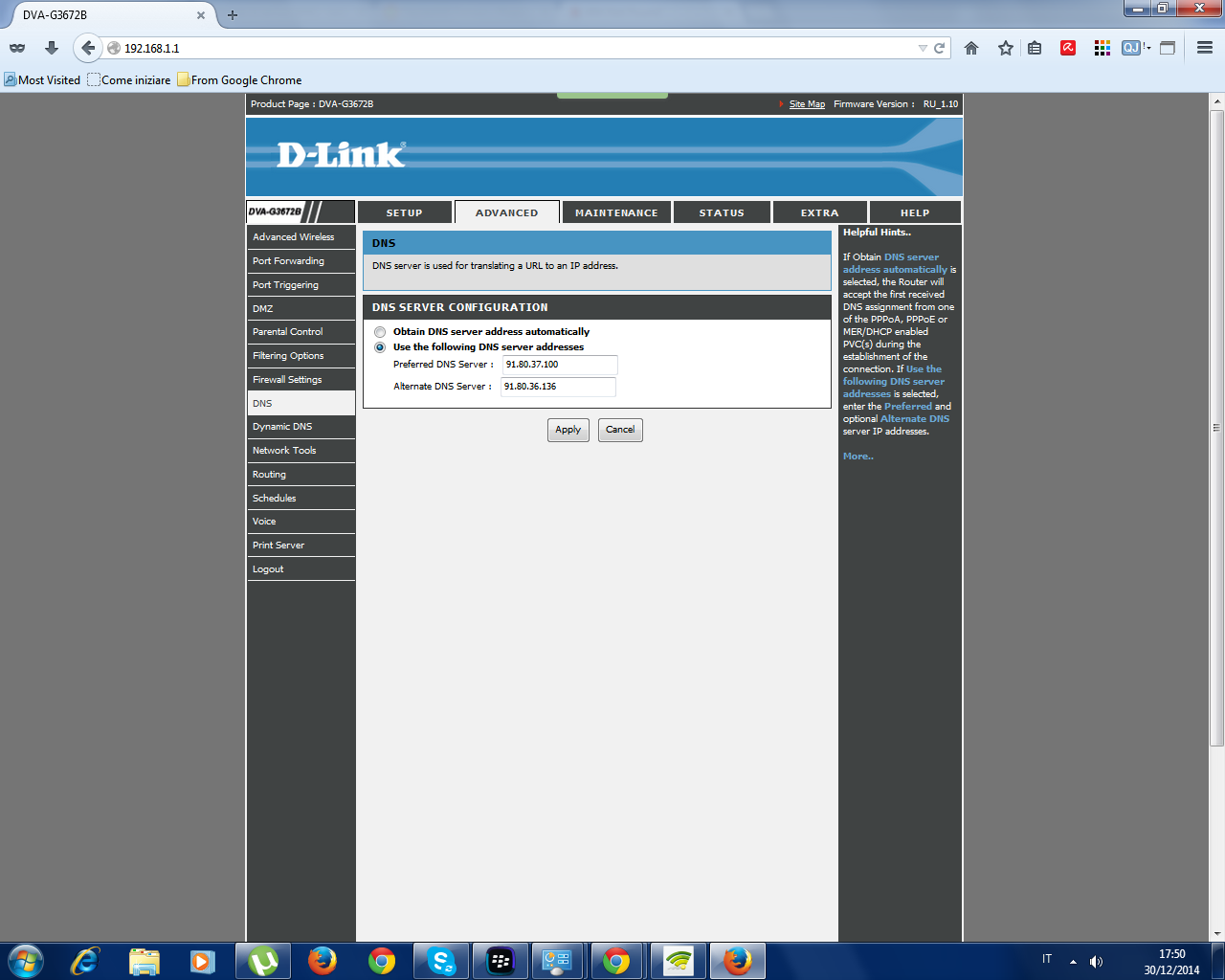This screenshot has height=980, width=1225.
Task: Apply the DNS server settings
Action: point(568,430)
